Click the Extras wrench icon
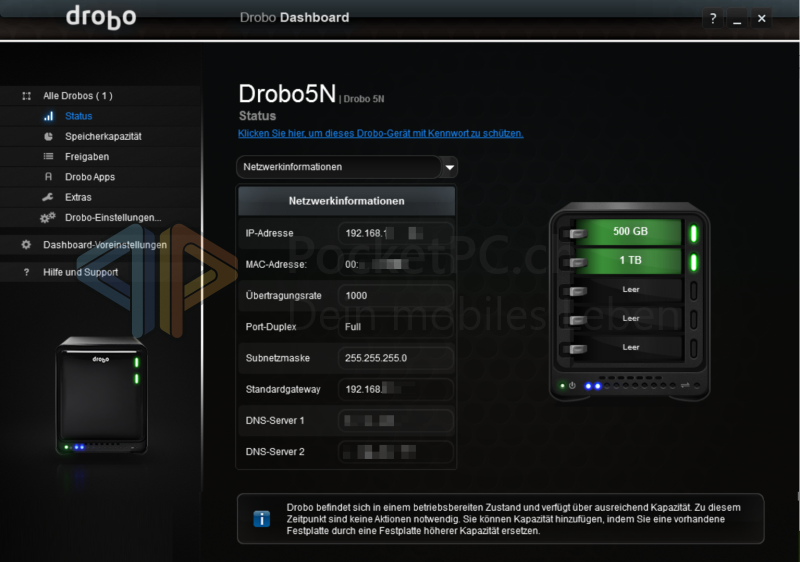 (48, 197)
